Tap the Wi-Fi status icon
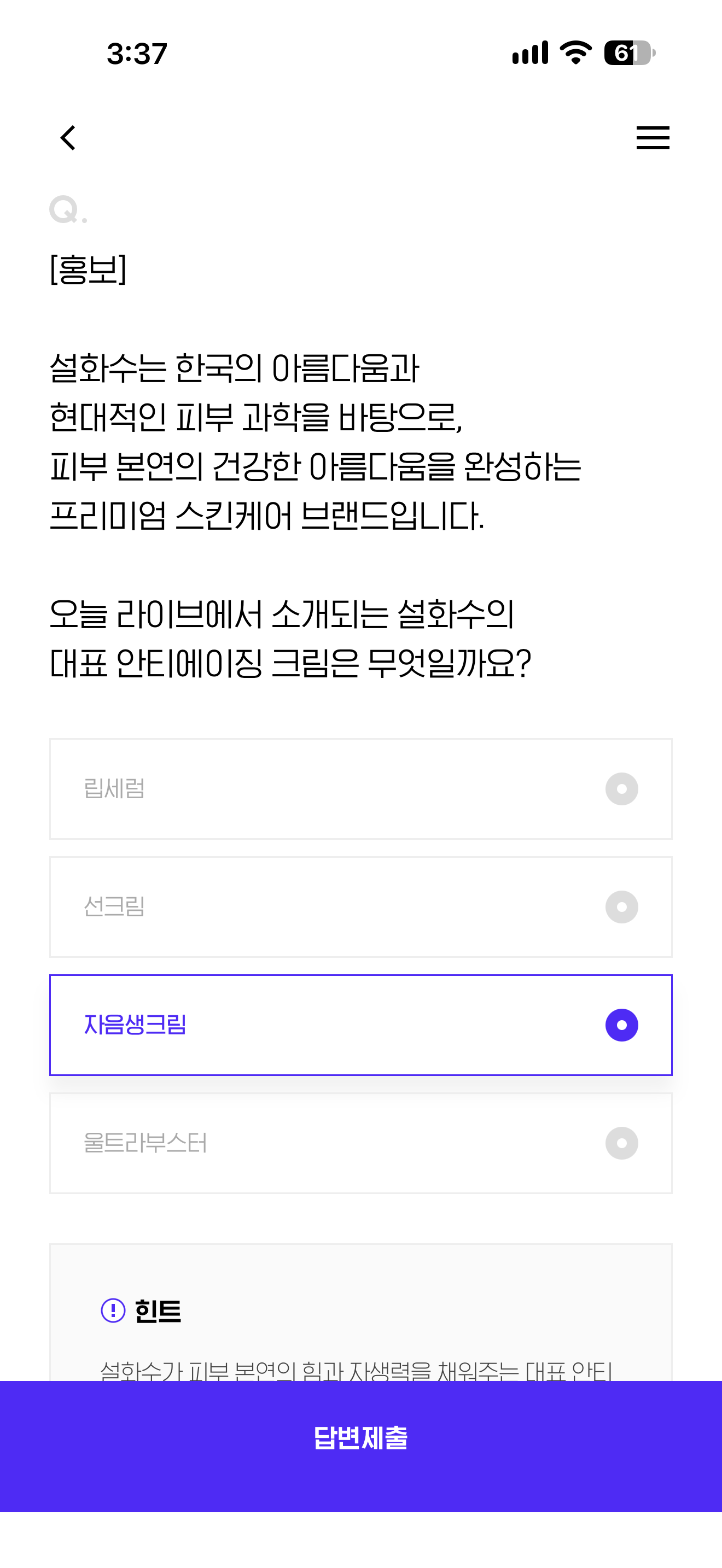 pos(576,52)
